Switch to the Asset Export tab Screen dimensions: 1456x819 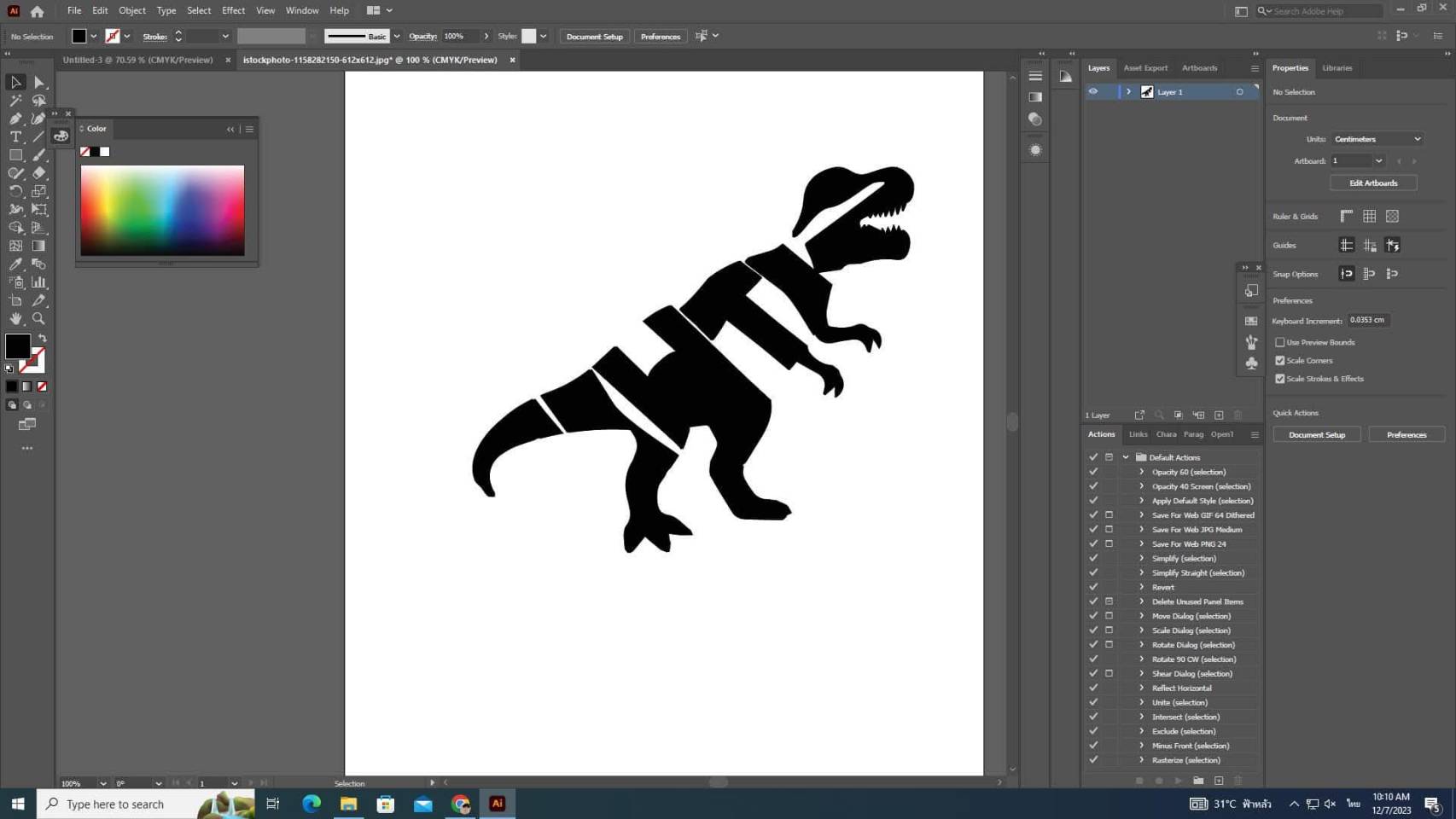pyautogui.click(x=1144, y=68)
